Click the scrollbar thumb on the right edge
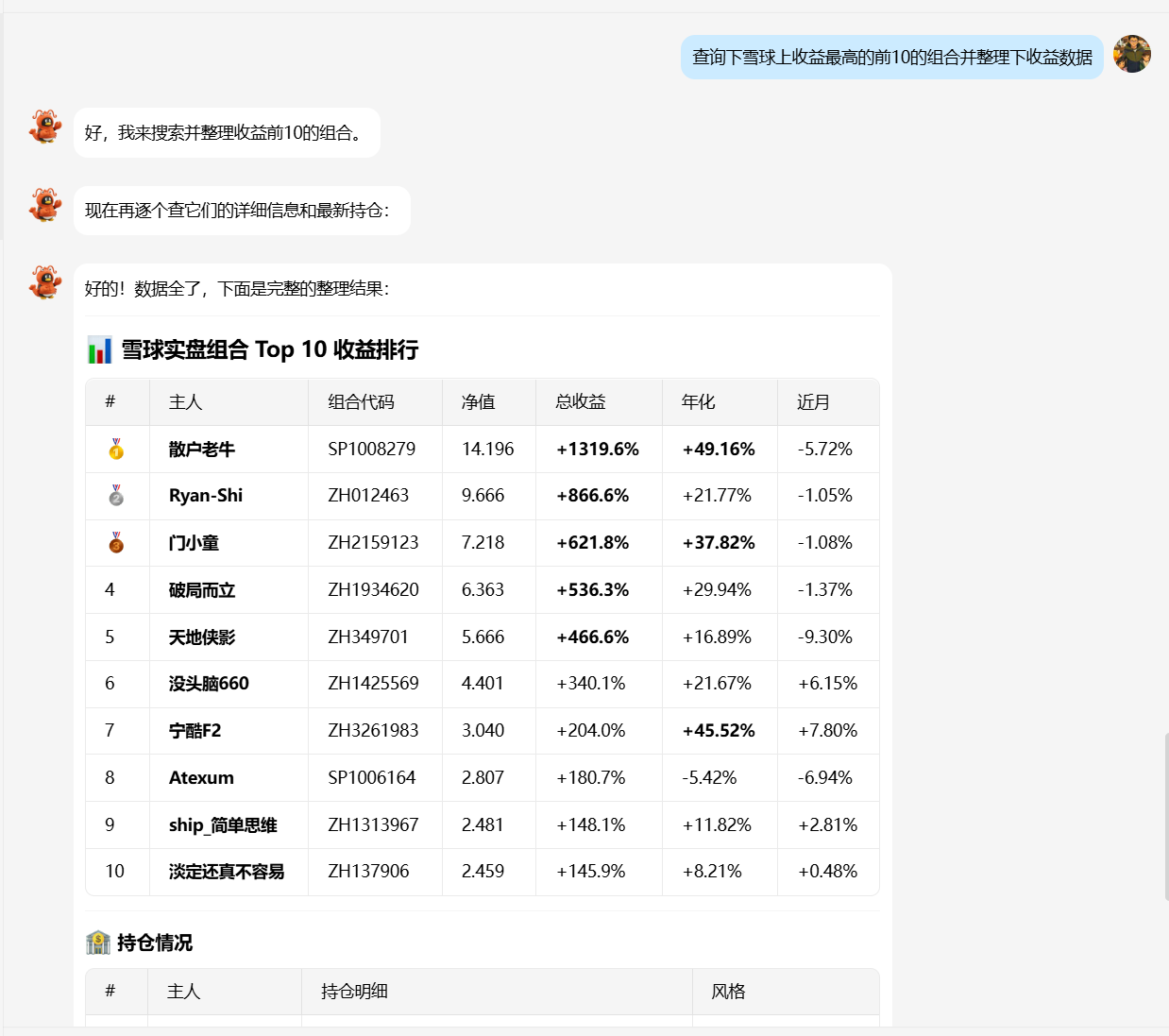The image size is (1169, 1036). click(x=1166, y=817)
